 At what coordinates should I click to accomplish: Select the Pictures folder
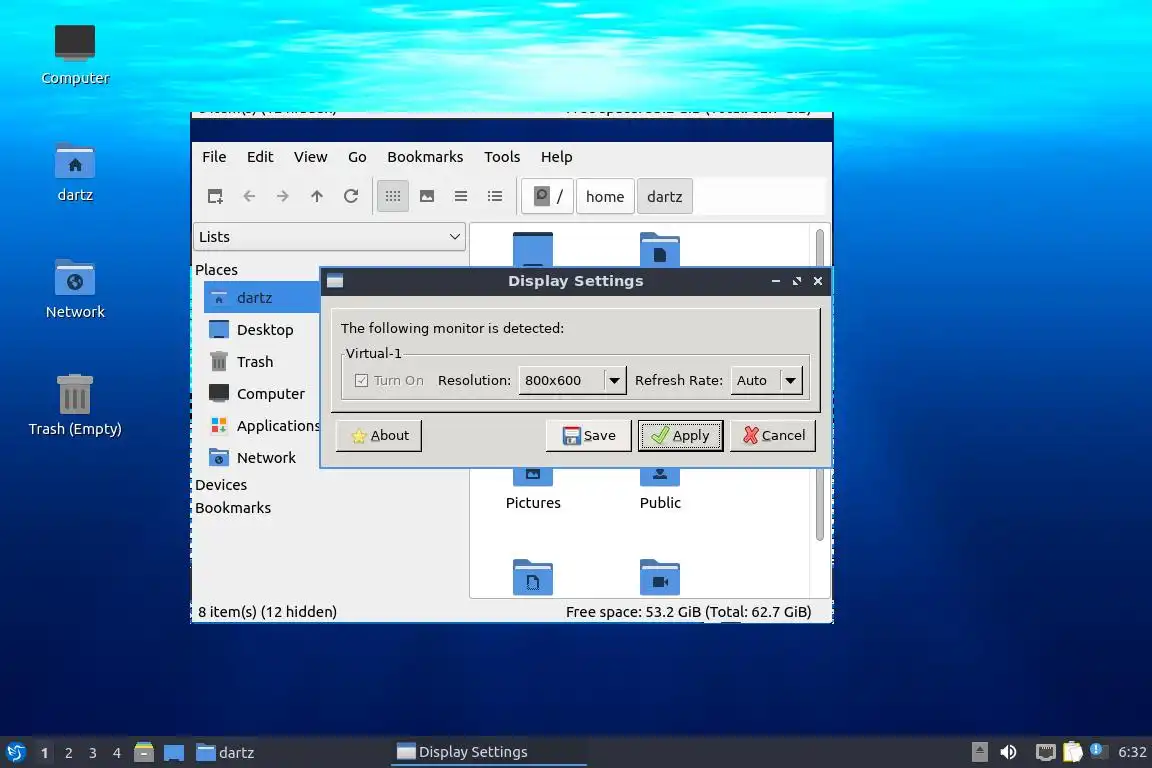pos(533,489)
